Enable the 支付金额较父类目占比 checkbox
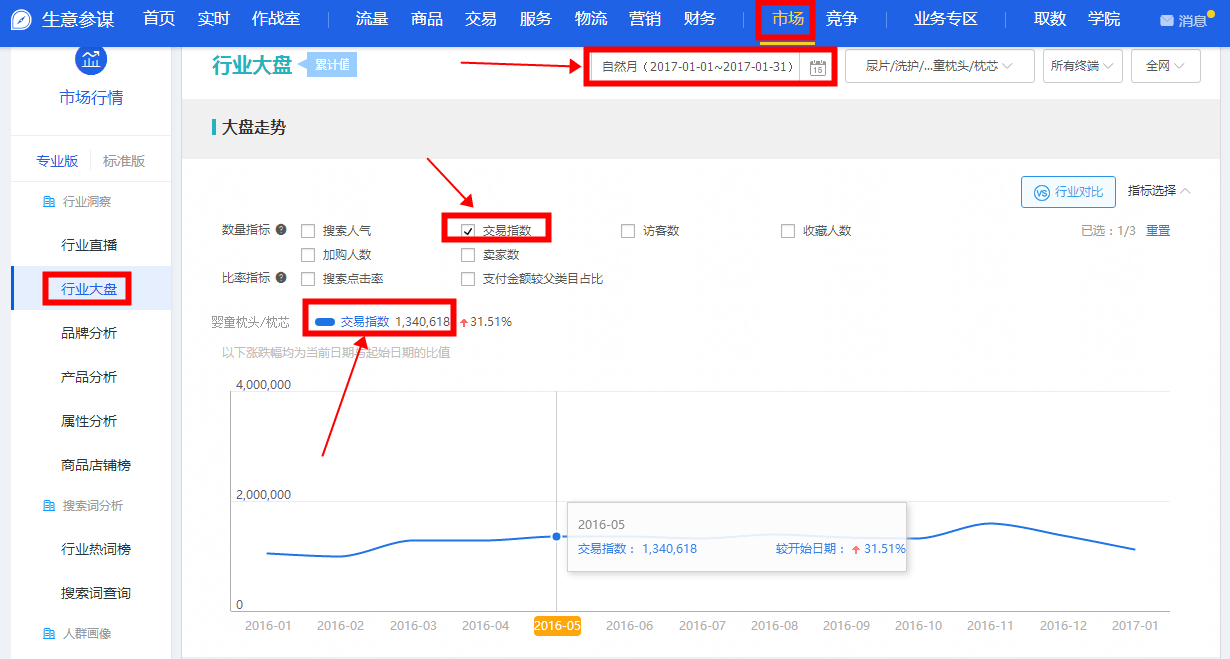The width and height of the screenshot is (1230, 659). pos(468,279)
